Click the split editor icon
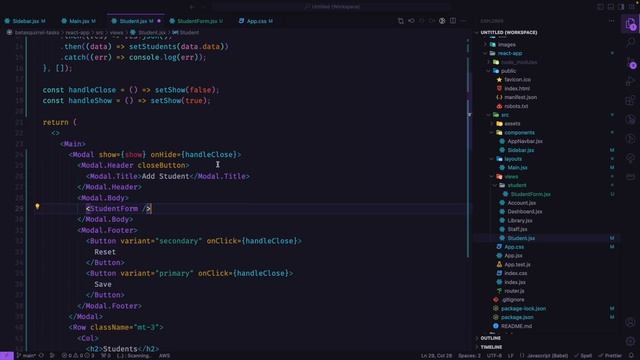The width and height of the screenshot is (640, 360). pyautogui.click(x=453, y=20)
